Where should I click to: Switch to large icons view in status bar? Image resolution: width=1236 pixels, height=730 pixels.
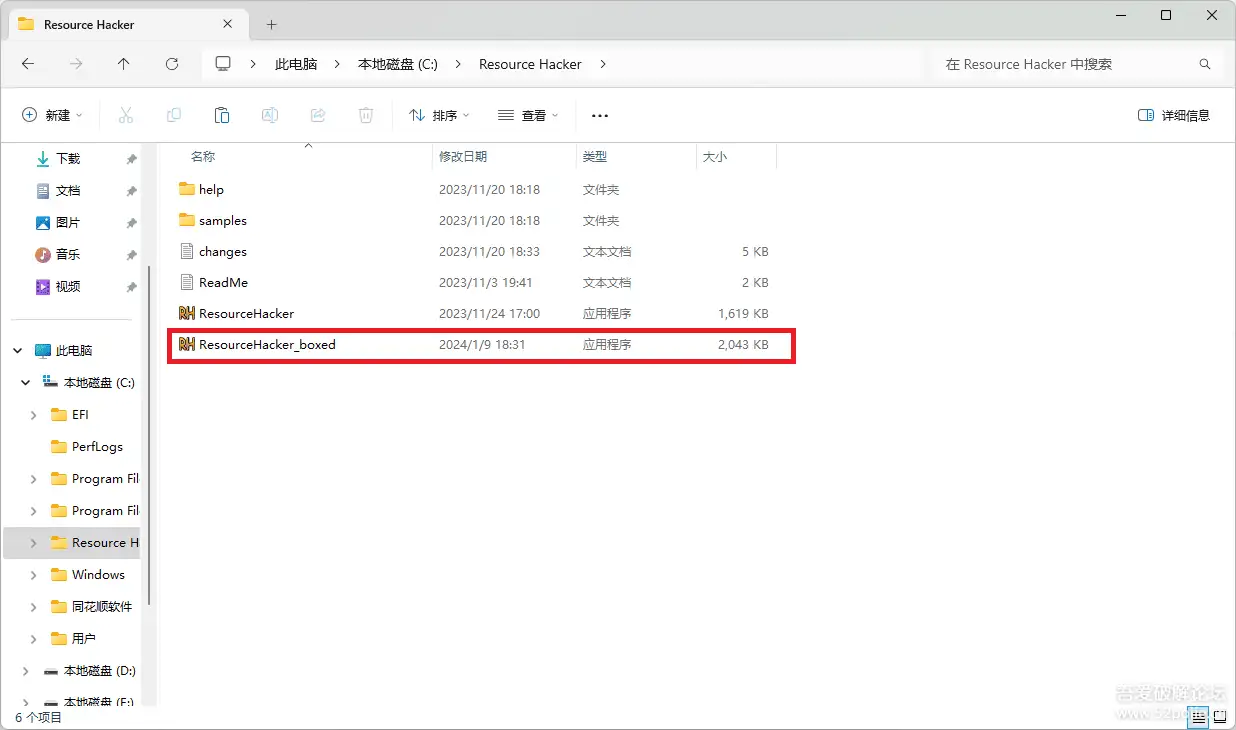[1220, 716]
